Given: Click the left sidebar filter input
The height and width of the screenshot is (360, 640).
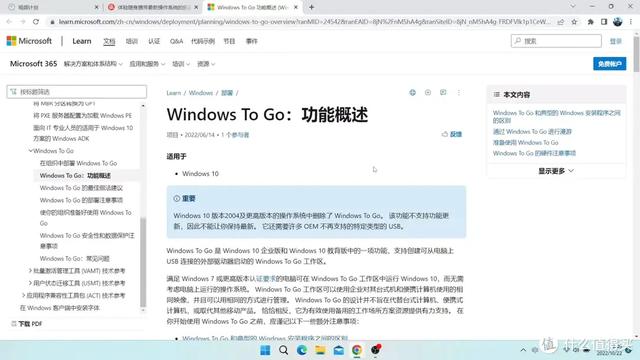Looking at the screenshot, I should coord(77,92).
